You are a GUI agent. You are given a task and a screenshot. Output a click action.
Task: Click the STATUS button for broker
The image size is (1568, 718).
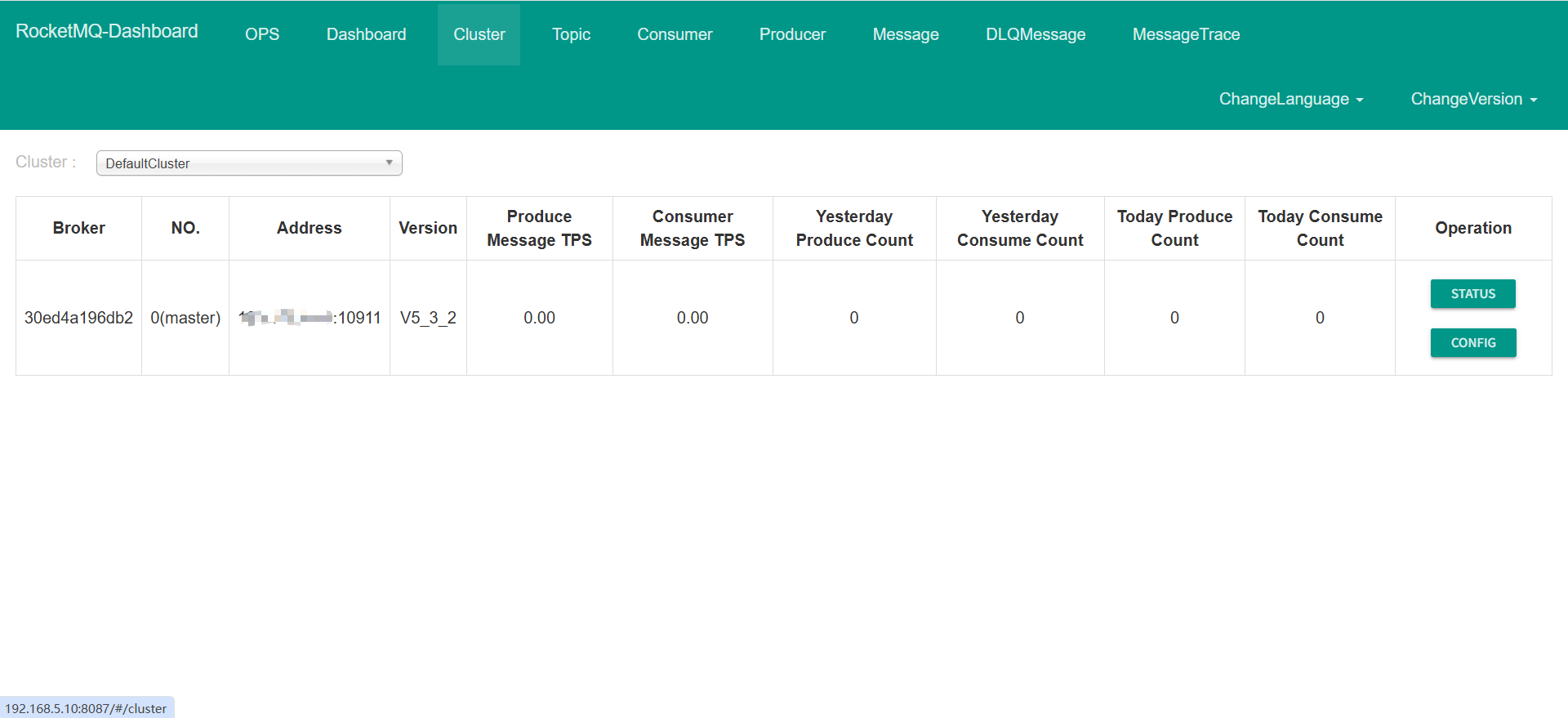(1473, 294)
